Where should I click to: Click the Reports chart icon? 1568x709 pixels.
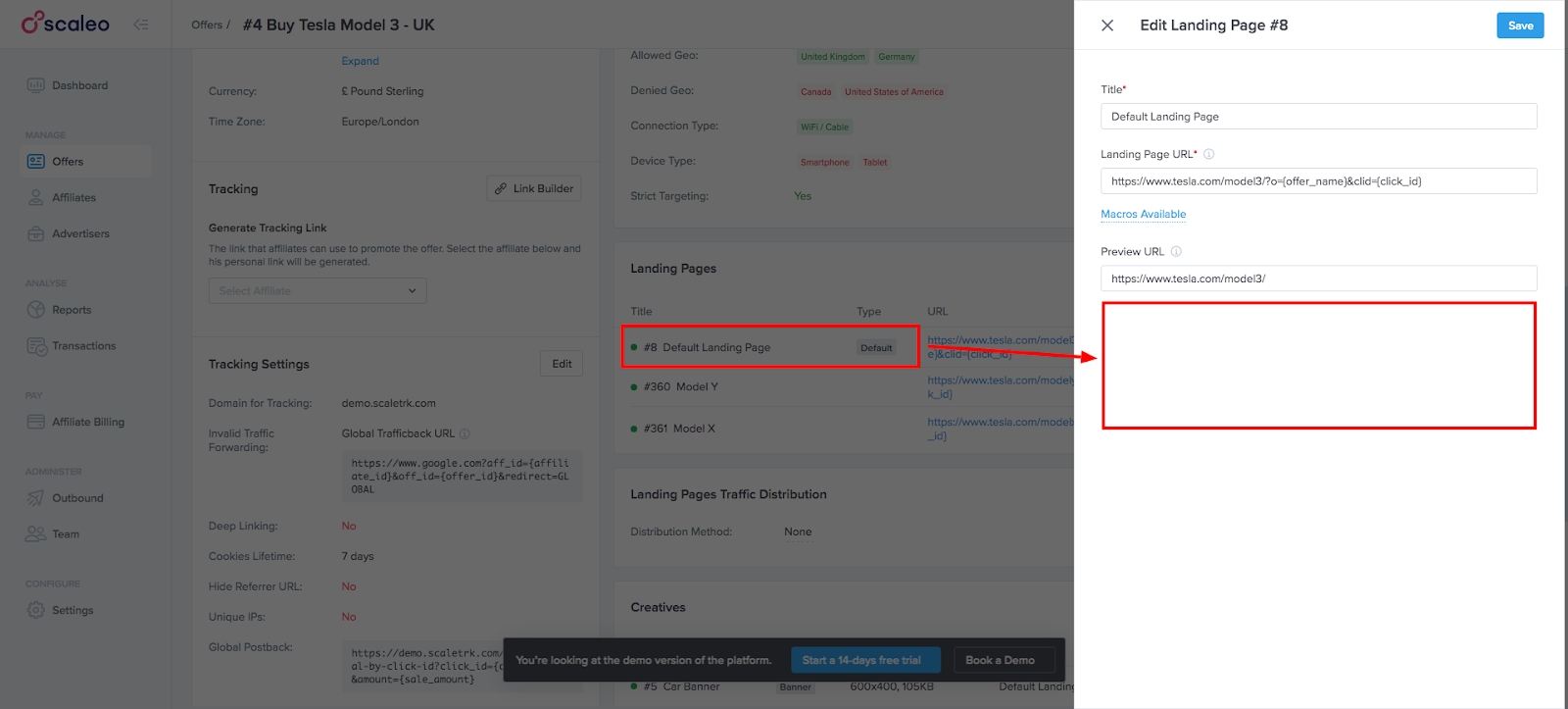[x=36, y=310]
